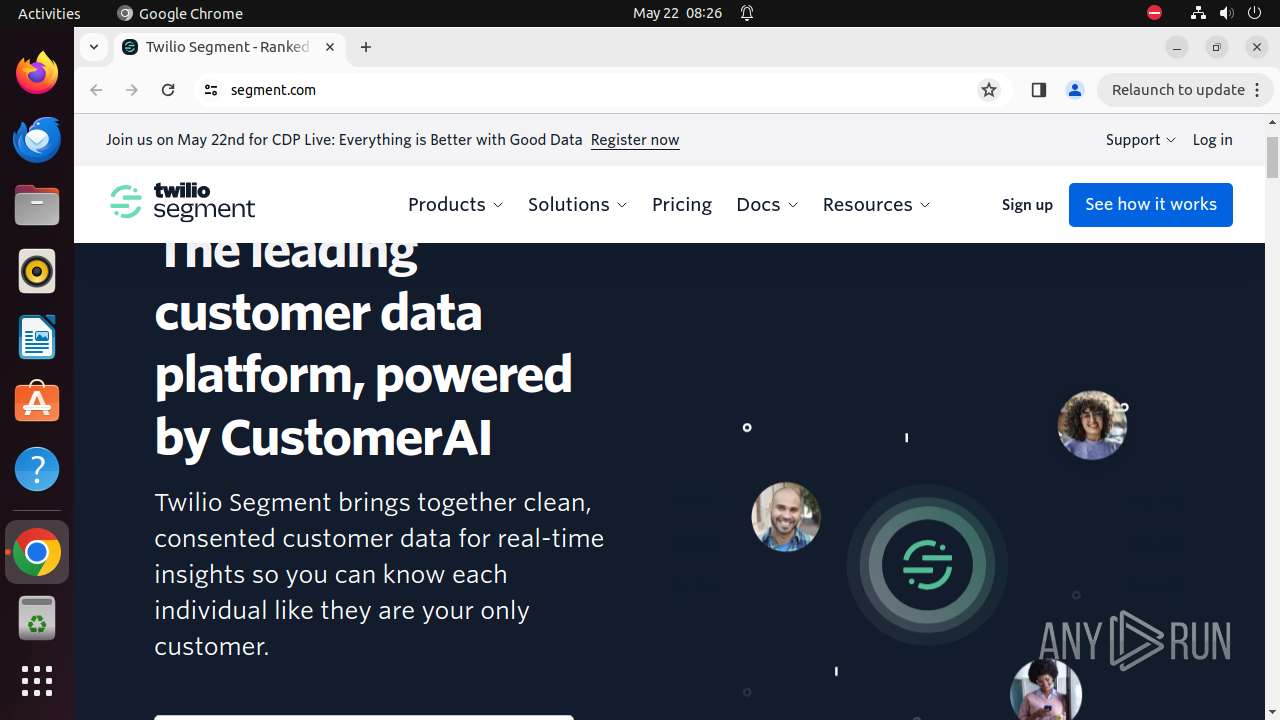Screen dimensions: 1280x720
Task: Close the Twilio Segment tab
Action: point(331,47)
